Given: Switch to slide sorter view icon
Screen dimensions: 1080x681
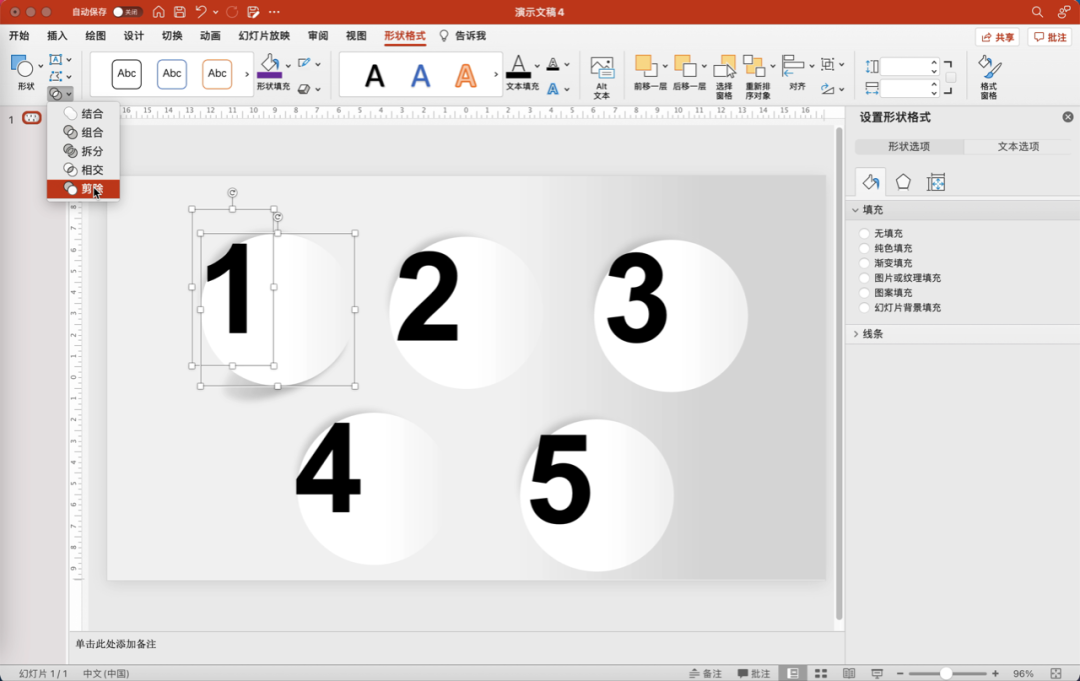Looking at the screenshot, I should [821, 673].
